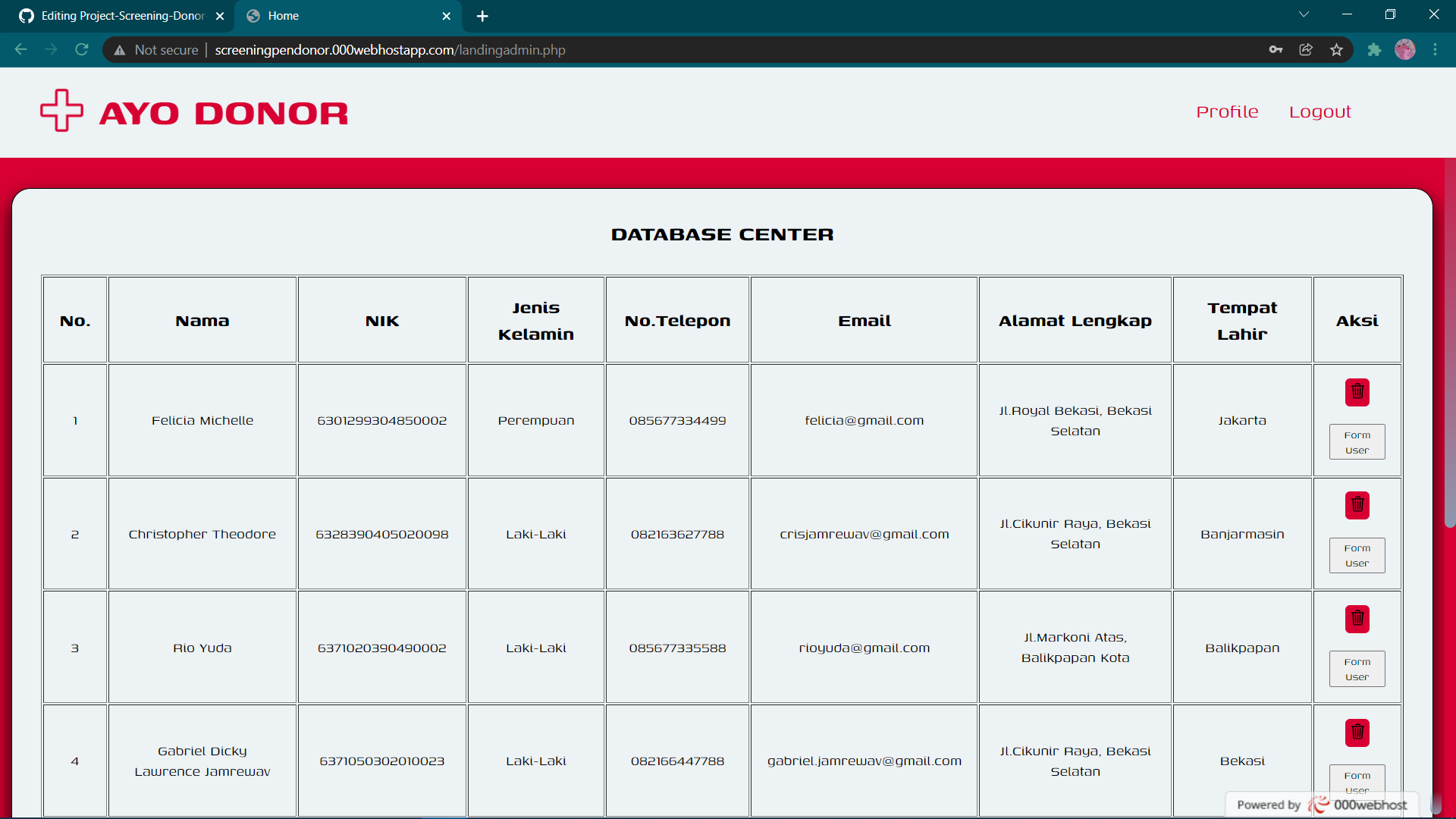This screenshot has height=819, width=1456.
Task: Delete the Christopher Theodore record with trash icon
Action: pyautogui.click(x=1357, y=505)
